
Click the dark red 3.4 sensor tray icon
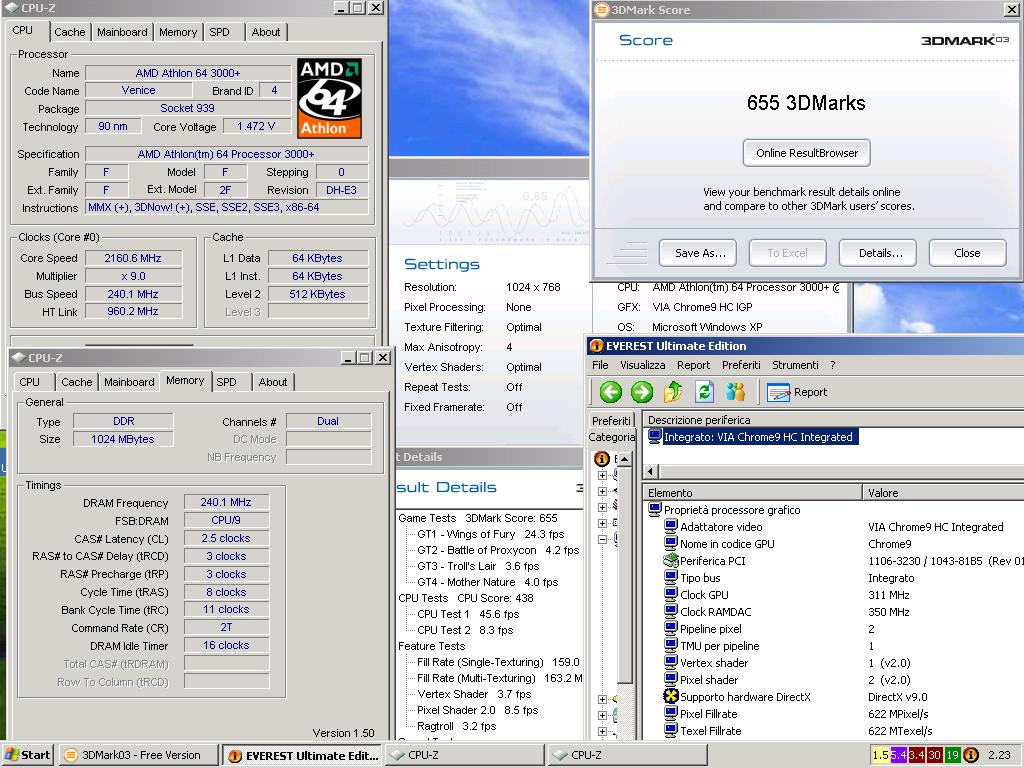[x=916, y=755]
